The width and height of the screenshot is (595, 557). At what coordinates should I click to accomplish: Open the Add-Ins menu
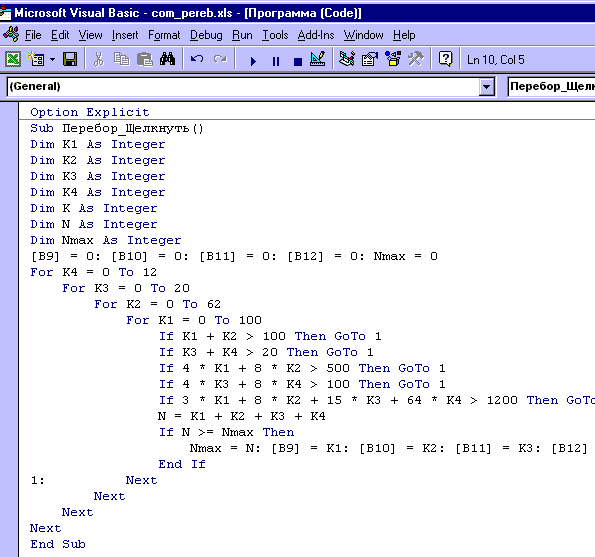click(x=316, y=35)
